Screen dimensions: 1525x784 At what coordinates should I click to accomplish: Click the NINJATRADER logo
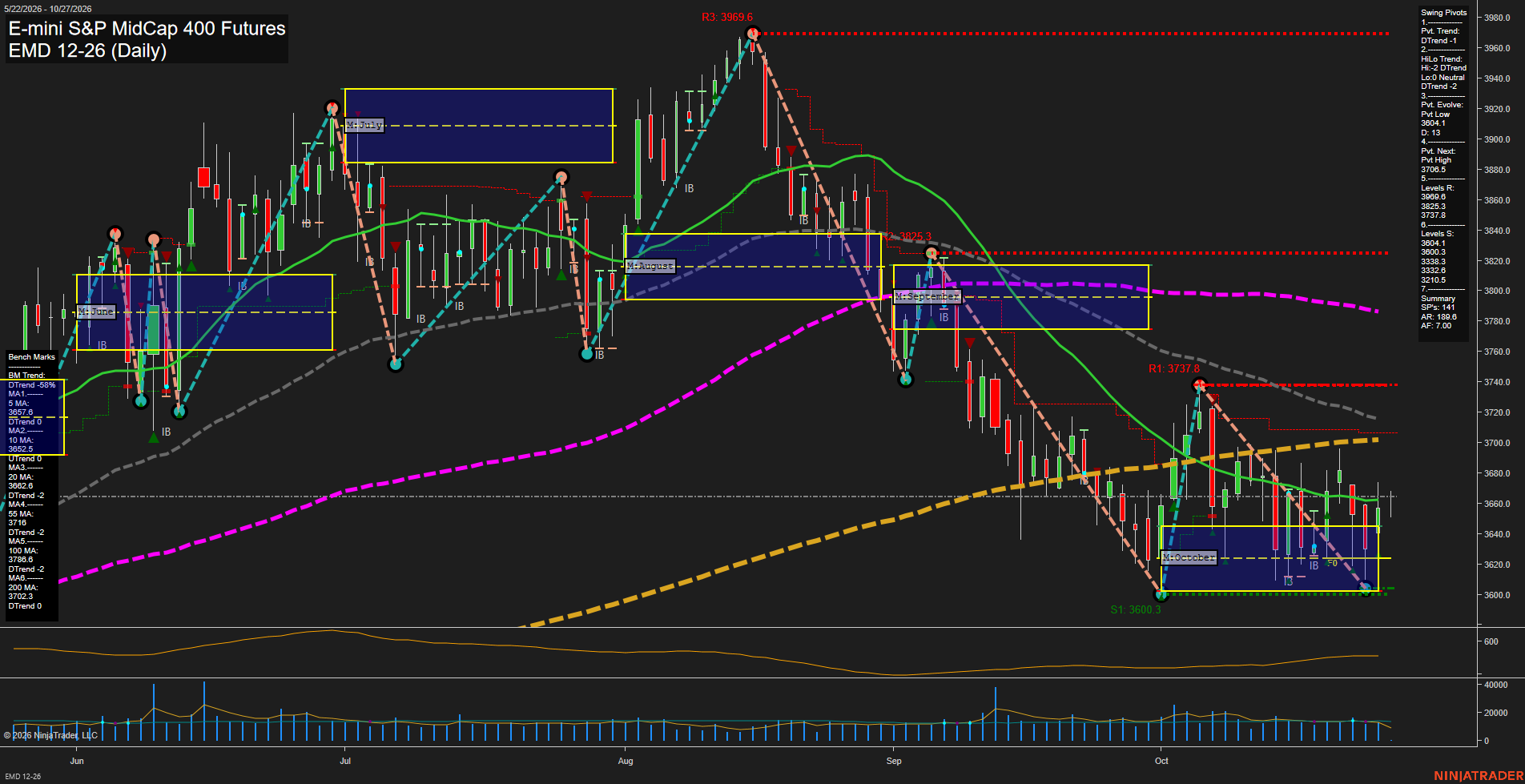click(1479, 776)
